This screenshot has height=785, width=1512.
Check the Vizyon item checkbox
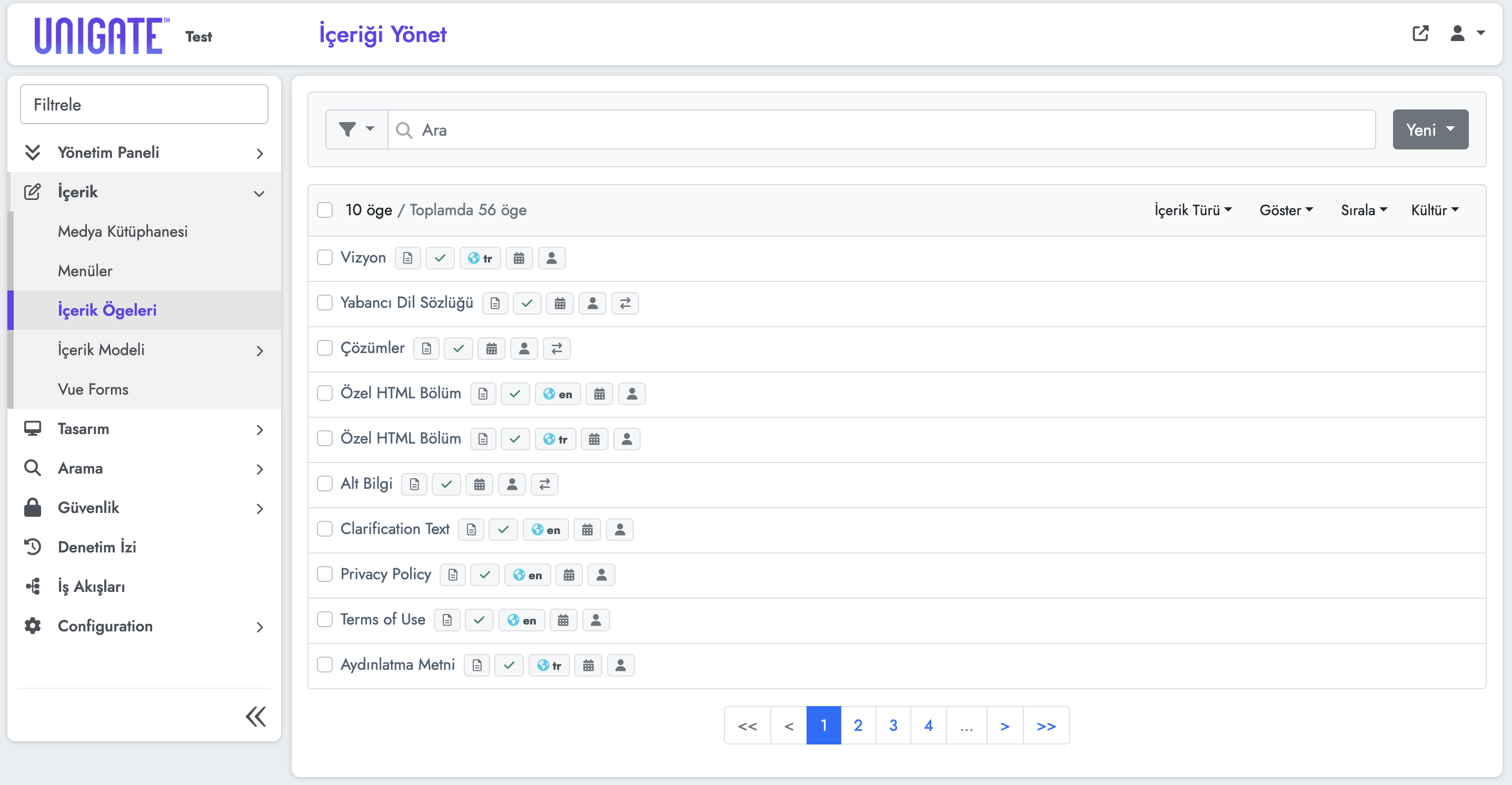pyautogui.click(x=325, y=258)
